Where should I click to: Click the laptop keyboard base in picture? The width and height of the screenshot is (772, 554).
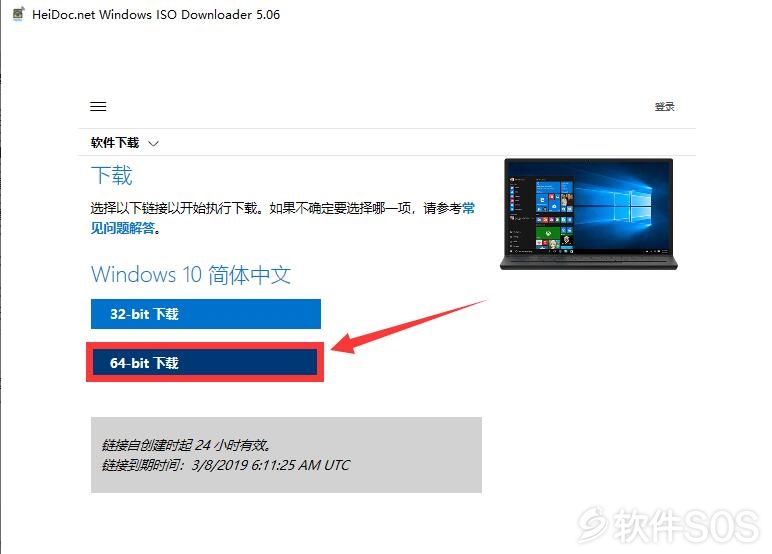coord(588,262)
